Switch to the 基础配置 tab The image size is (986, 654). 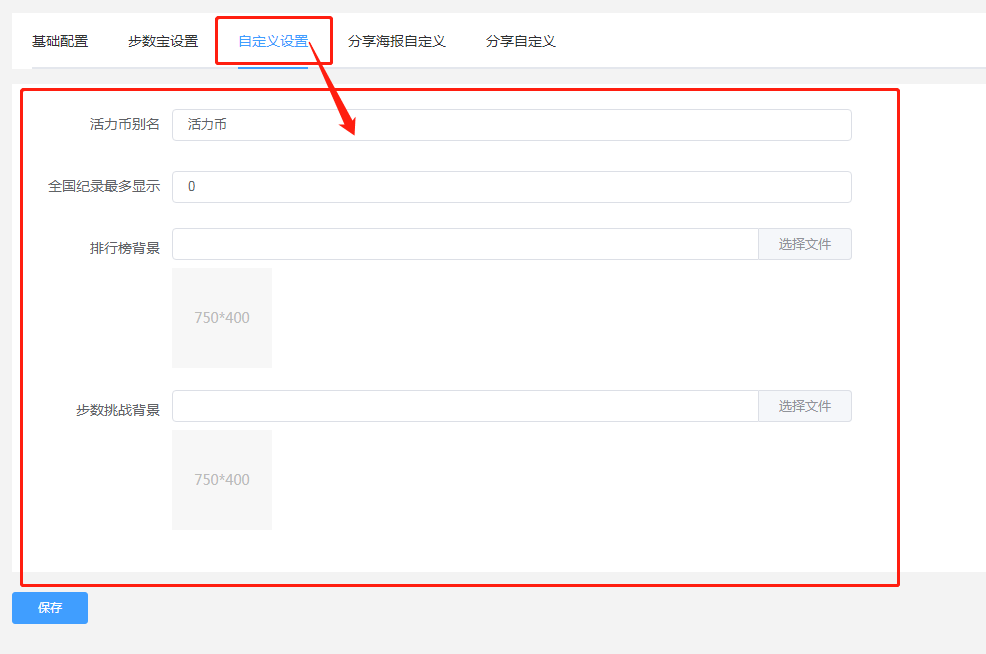(x=60, y=42)
